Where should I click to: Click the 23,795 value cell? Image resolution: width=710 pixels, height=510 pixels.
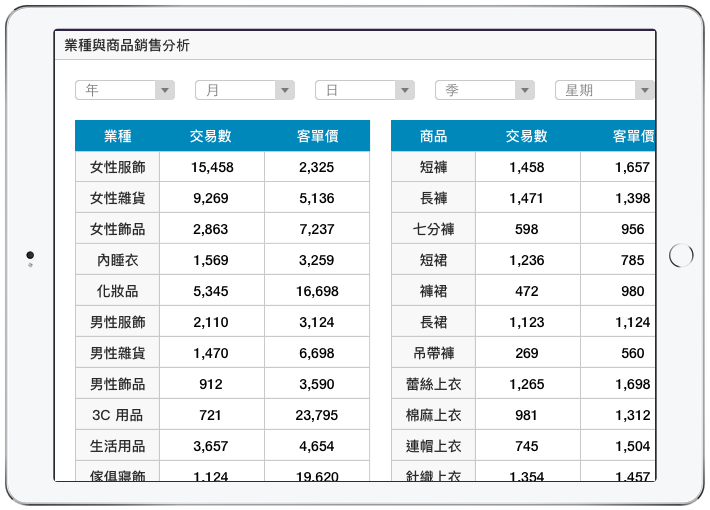pyautogui.click(x=317, y=415)
